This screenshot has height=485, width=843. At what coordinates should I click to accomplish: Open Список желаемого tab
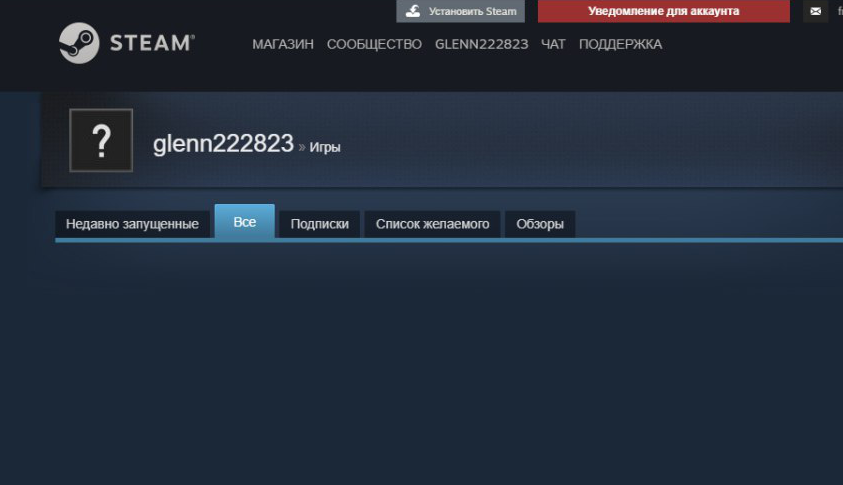click(x=432, y=224)
